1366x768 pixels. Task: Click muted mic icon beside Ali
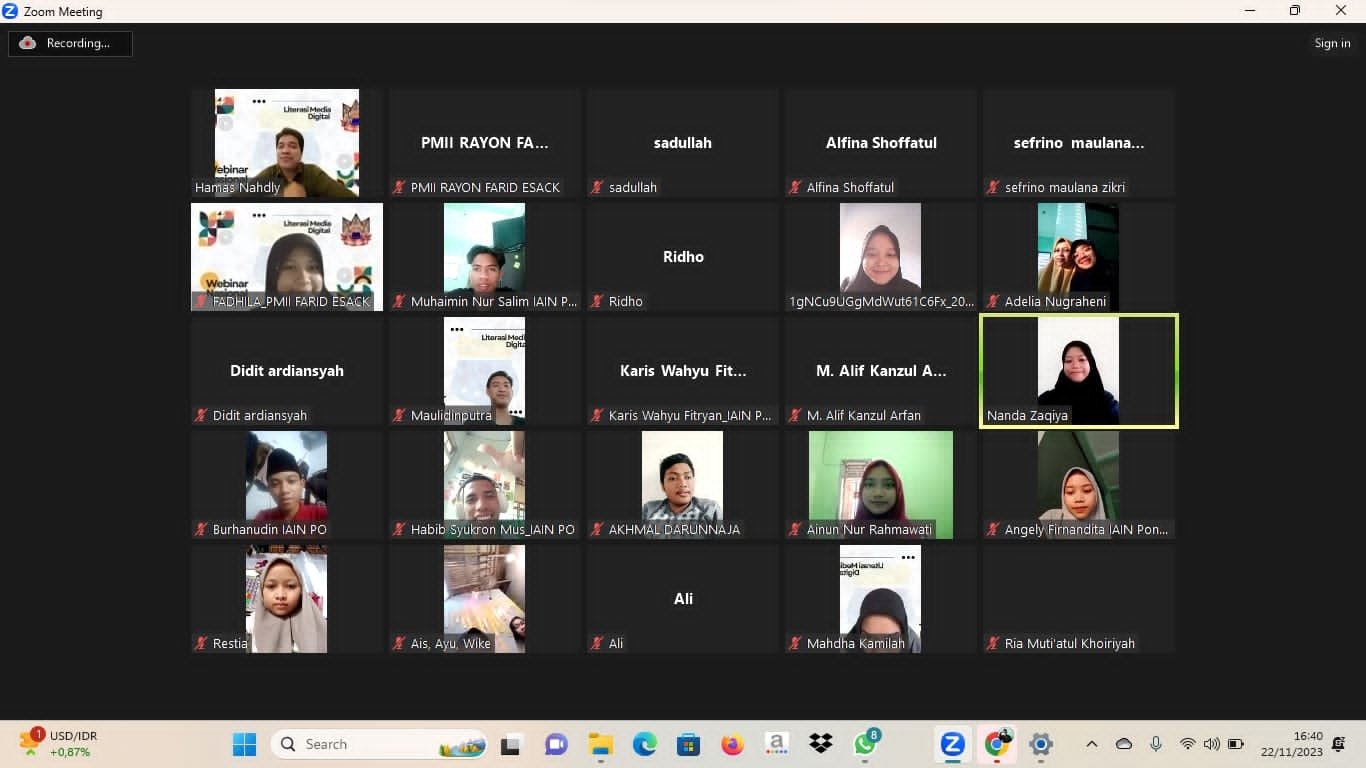pos(598,643)
